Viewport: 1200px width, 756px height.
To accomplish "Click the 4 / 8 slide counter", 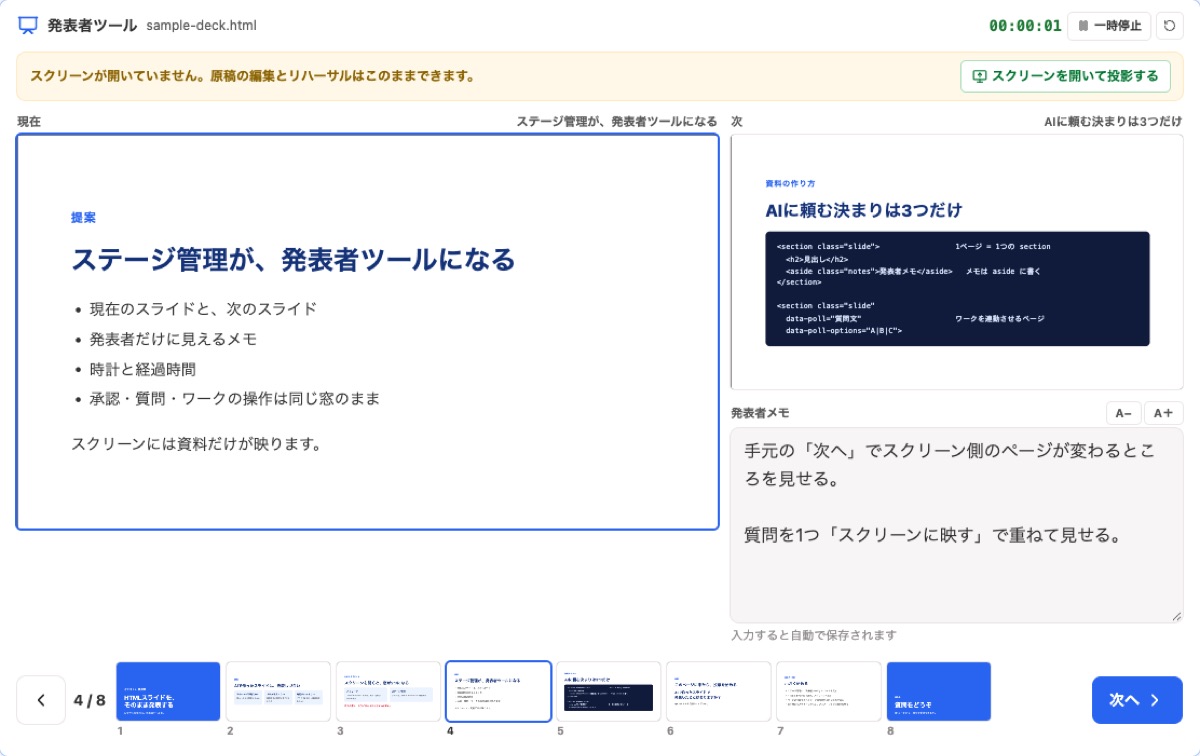I will coord(90,700).
